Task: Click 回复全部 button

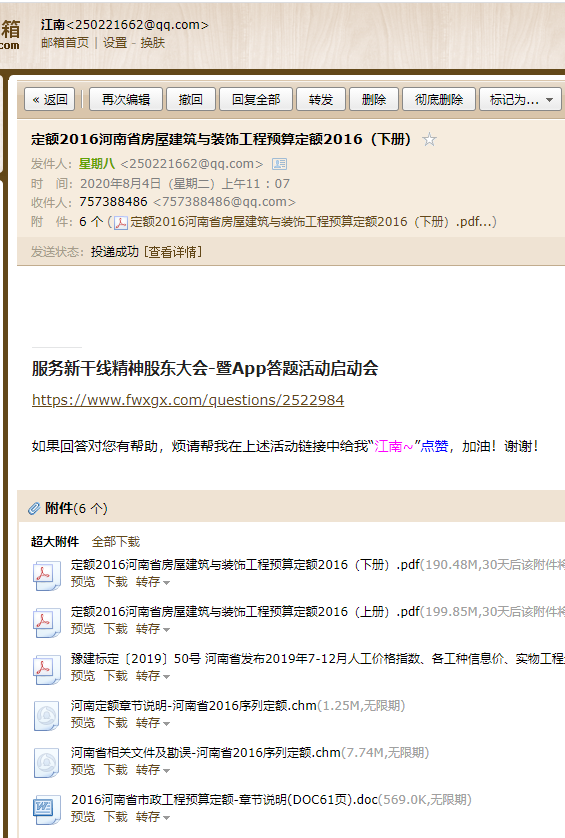Action: 256,99
